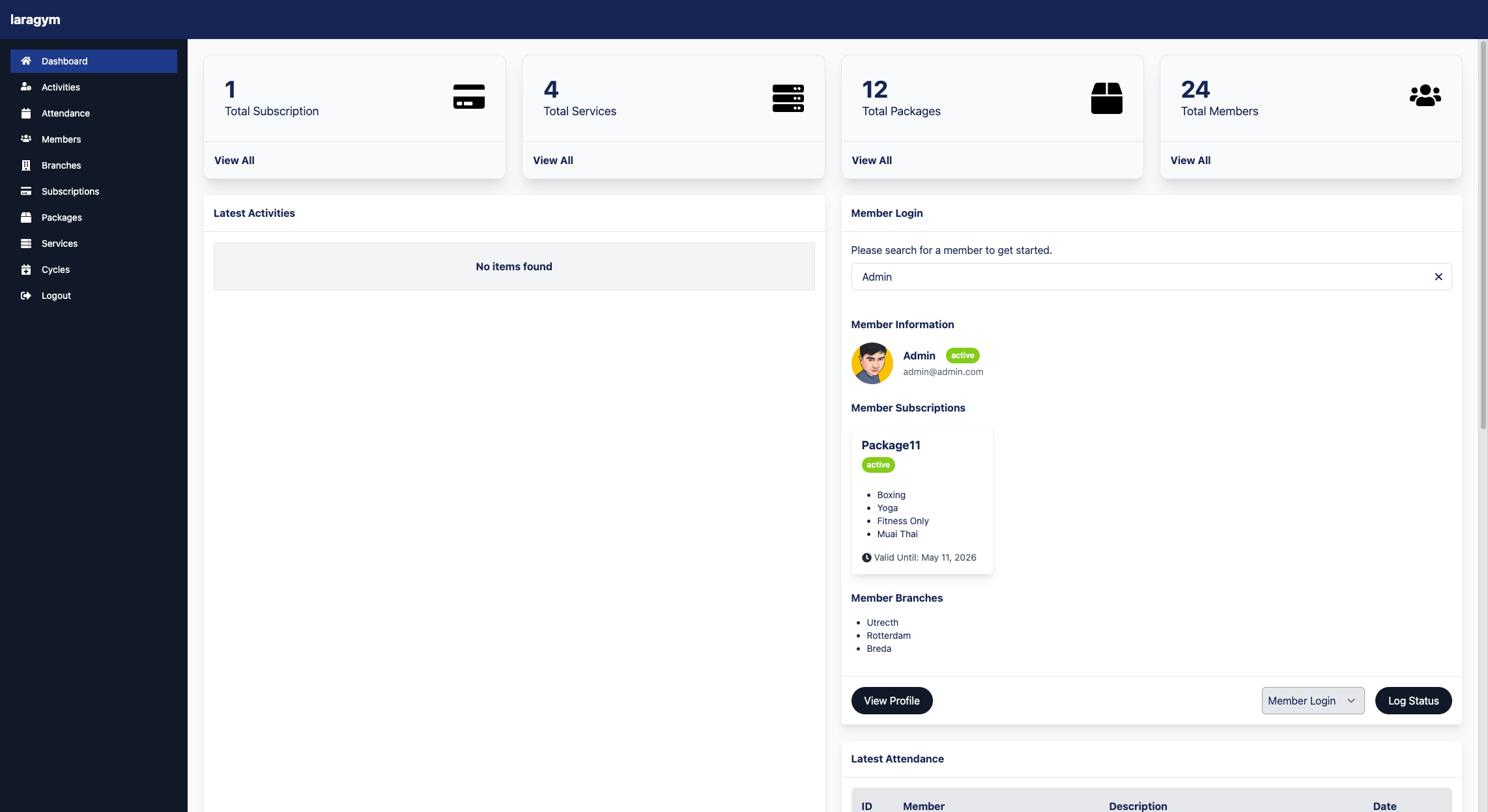Click View All under Total Services

tap(552, 160)
